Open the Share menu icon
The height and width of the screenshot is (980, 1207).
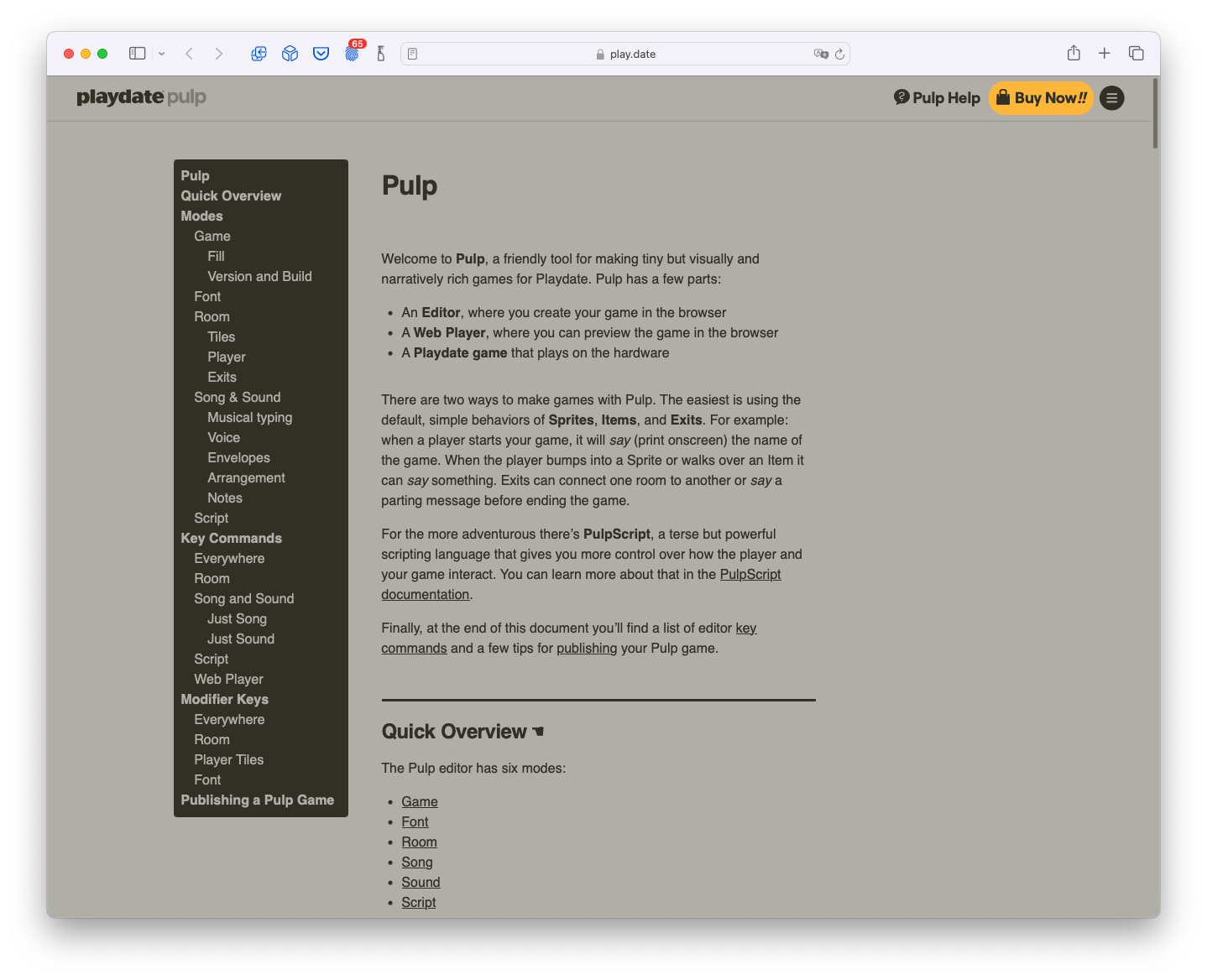pyautogui.click(x=1074, y=53)
